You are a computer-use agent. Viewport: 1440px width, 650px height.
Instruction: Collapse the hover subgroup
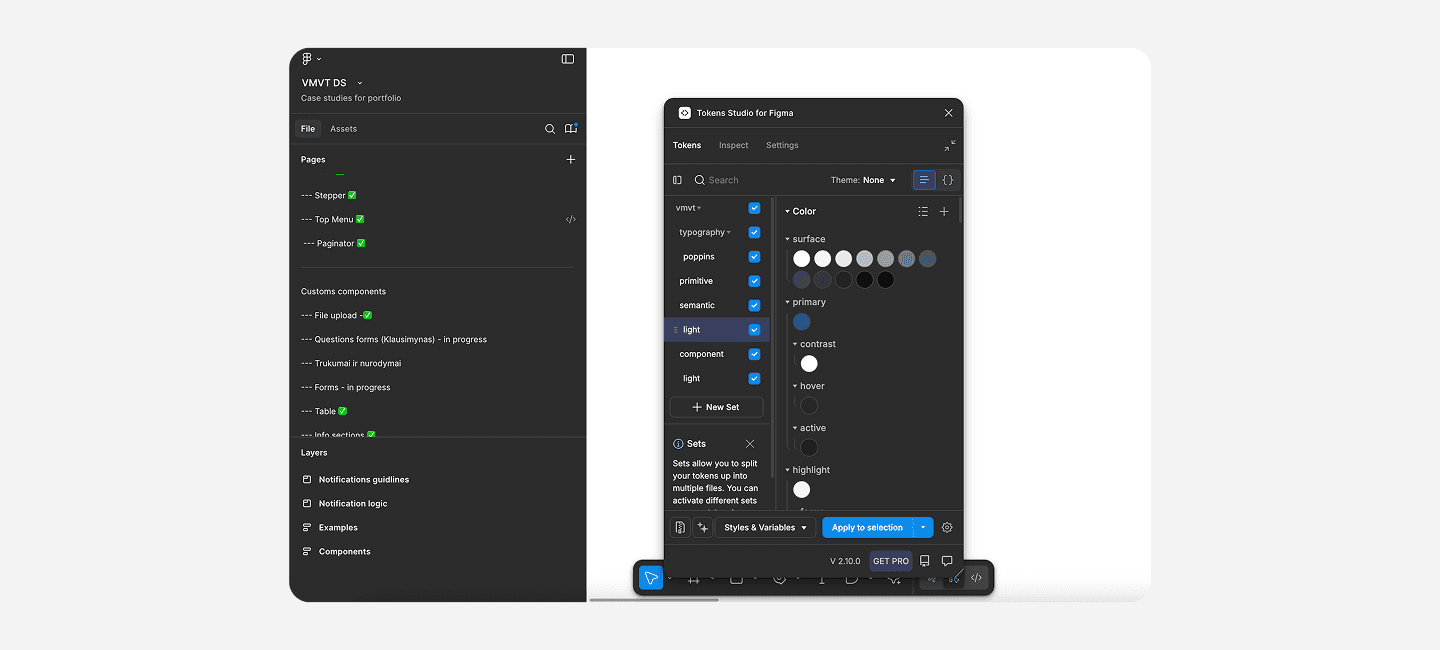click(x=795, y=386)
